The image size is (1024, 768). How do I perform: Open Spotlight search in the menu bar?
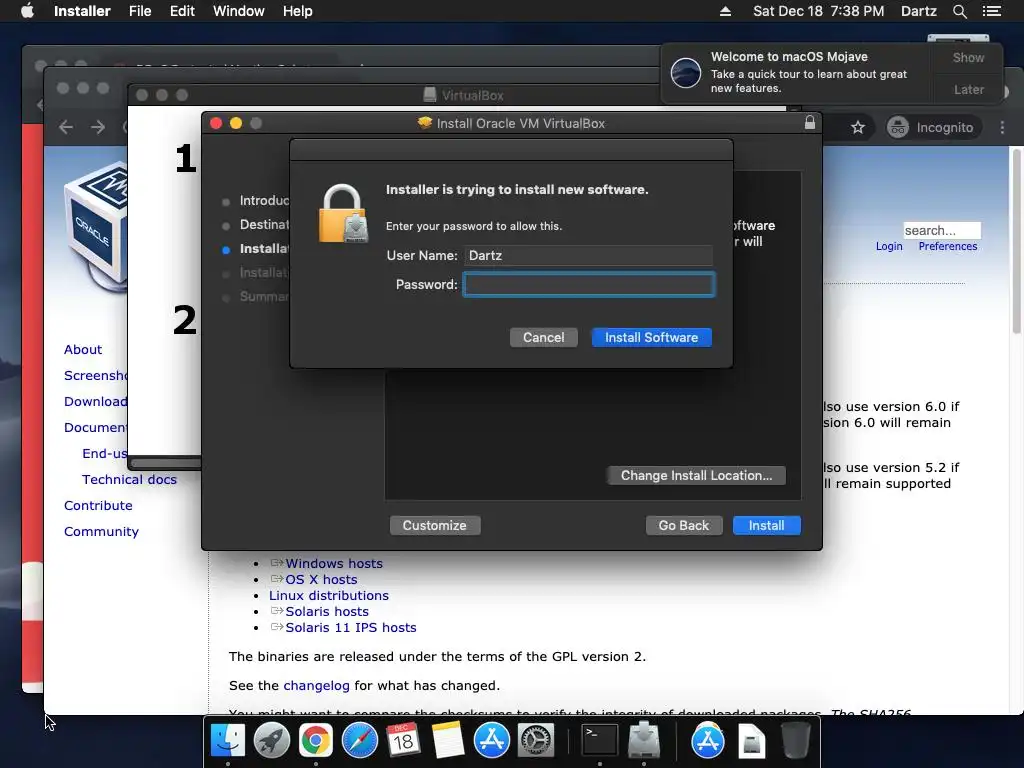click(x=959, y=11)
